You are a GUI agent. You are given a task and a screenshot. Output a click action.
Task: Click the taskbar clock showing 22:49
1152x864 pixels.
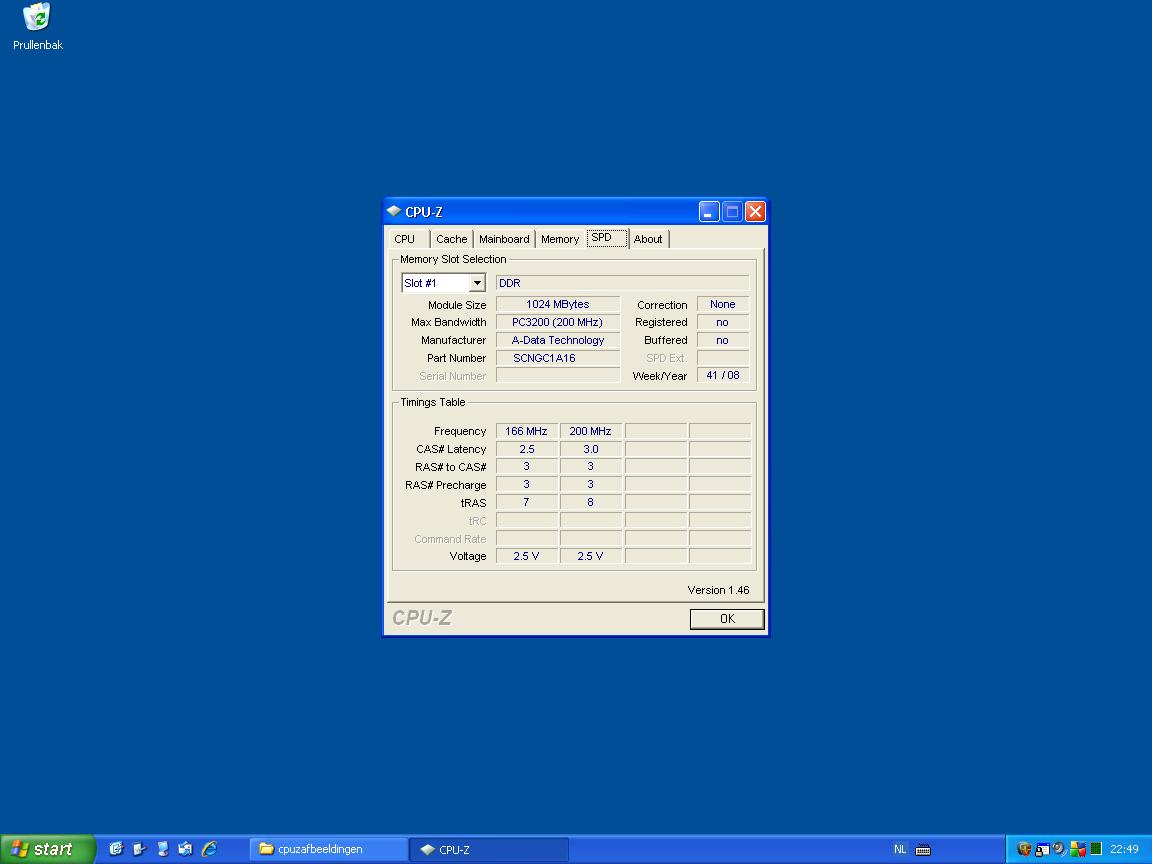pyautogui.click(x=1124, y=849)
